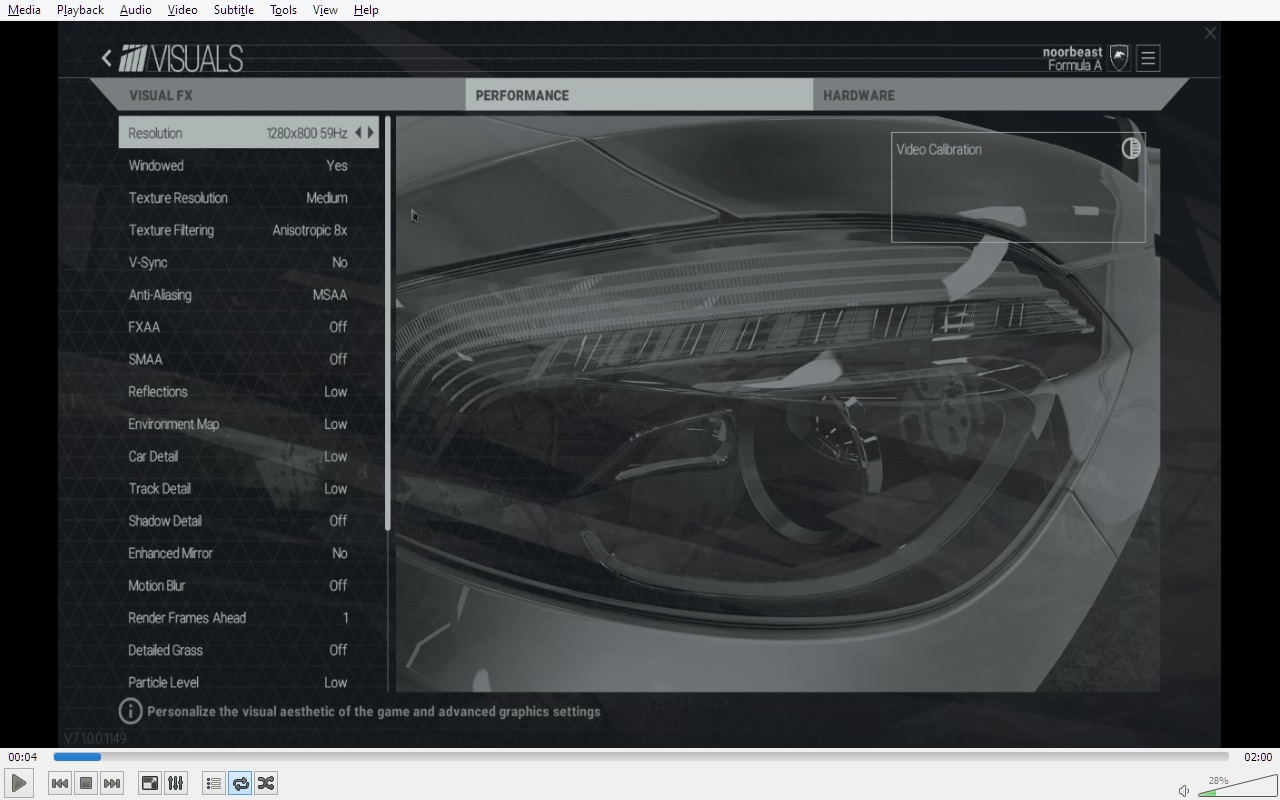Click the video seek progress bar
Screen dimensions: 1280x800
[640, 757]
